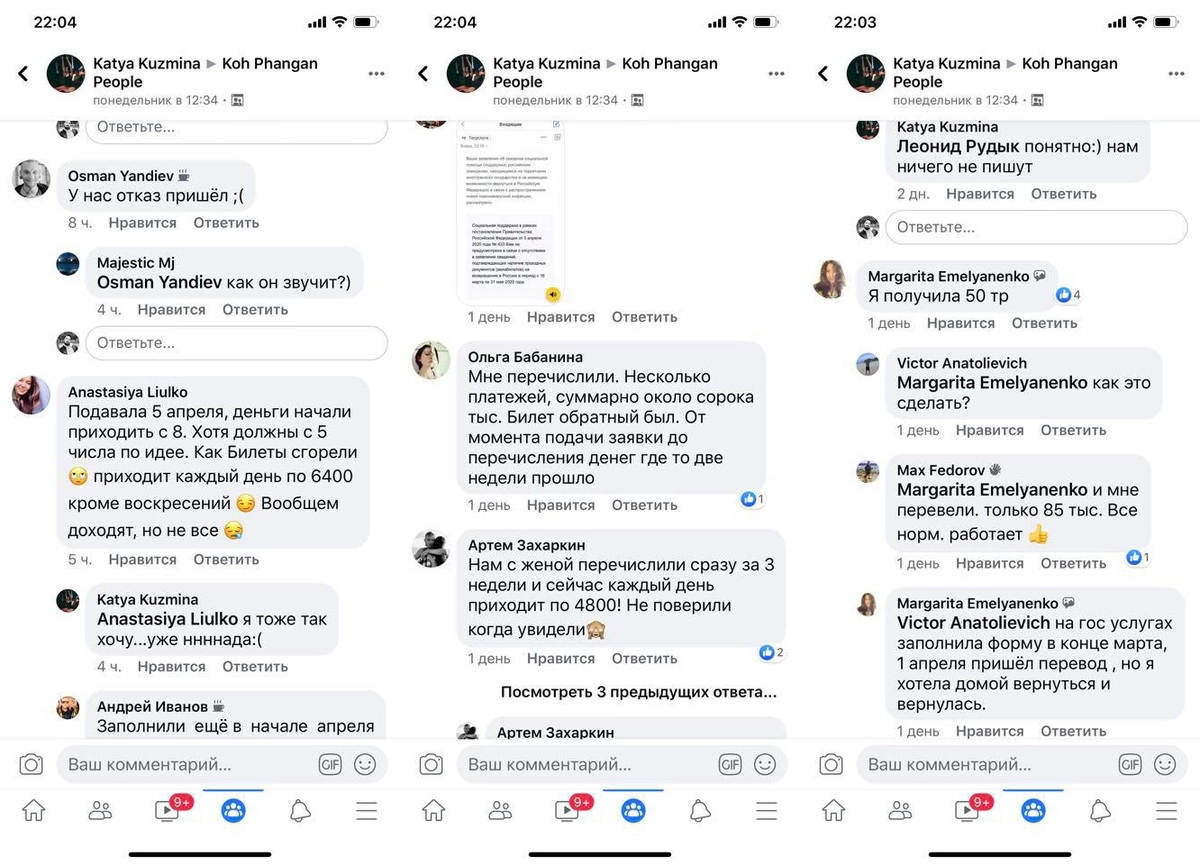Open the attached screenshot image in middle thread
The height and width of the screenshot is (865, 1200).
coord(510,210)
